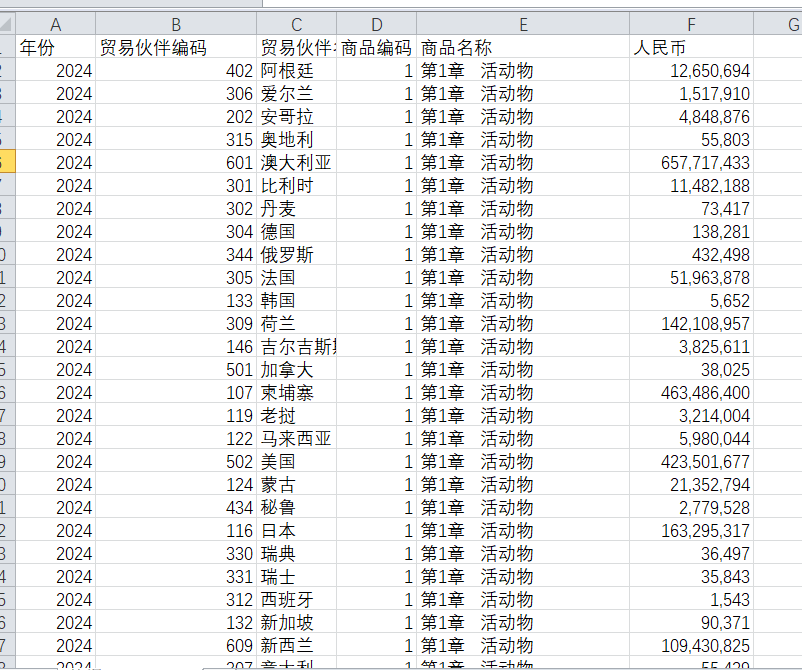This screenshot has width=802, height=670.
Task: Select column B header
Action: 176,24
